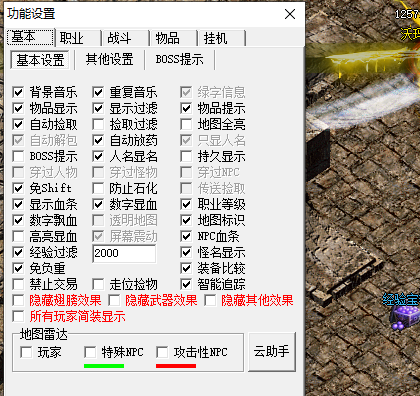Click red color bar under 攻击性NPC

(176, 366)
